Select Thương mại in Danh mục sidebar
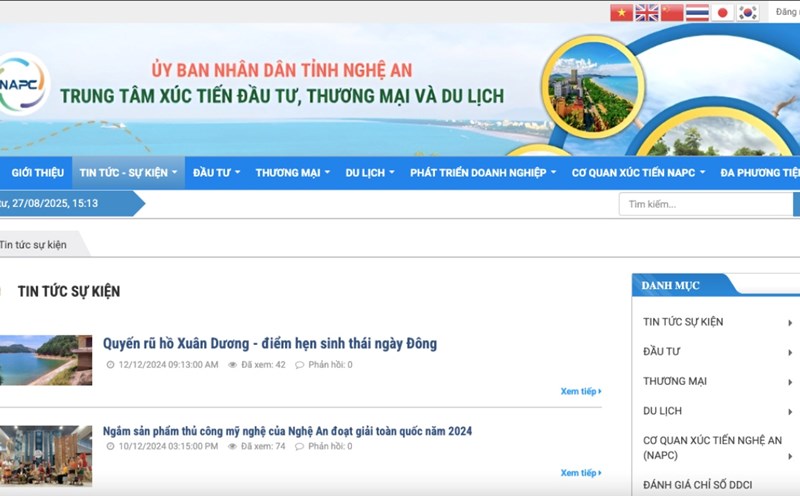The height and width of the screenshot is (496, 800). [x=674, y=381]
